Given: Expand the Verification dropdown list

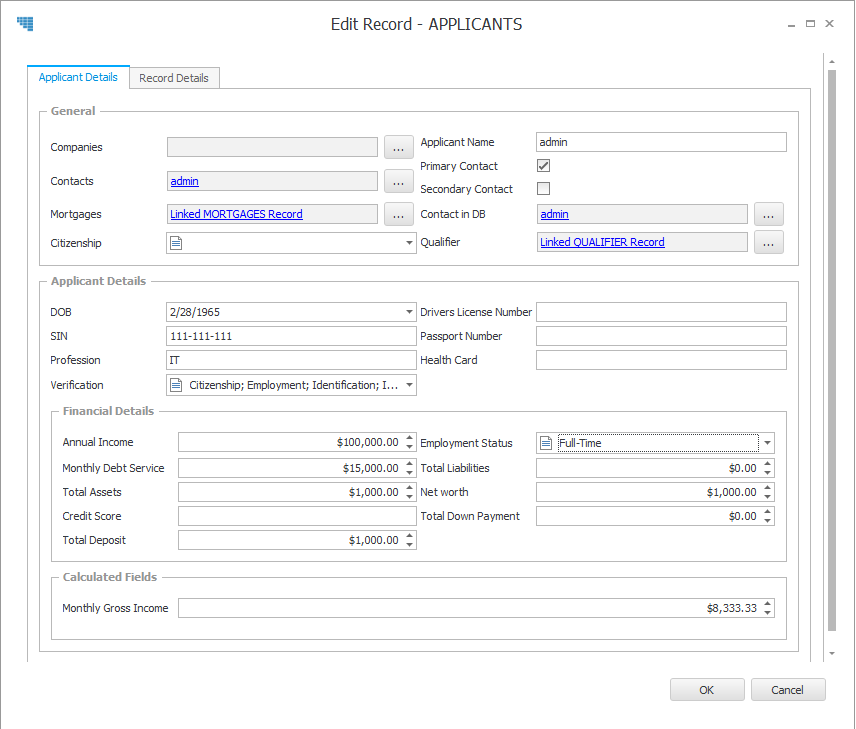Looking at the screenshot, I should click(x=409, y=385).
